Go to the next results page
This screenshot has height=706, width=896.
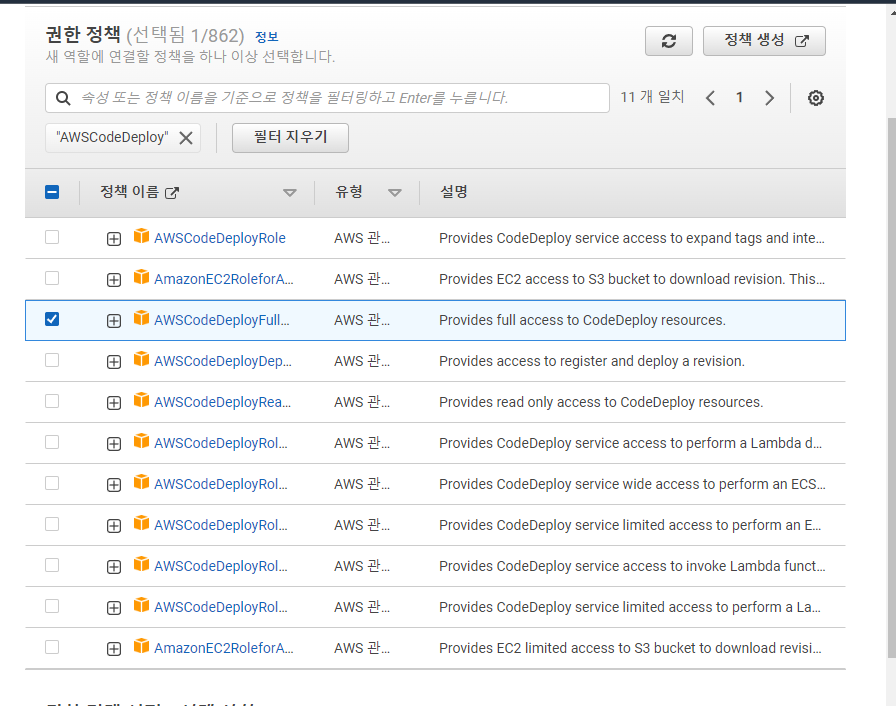pos(769,98)
